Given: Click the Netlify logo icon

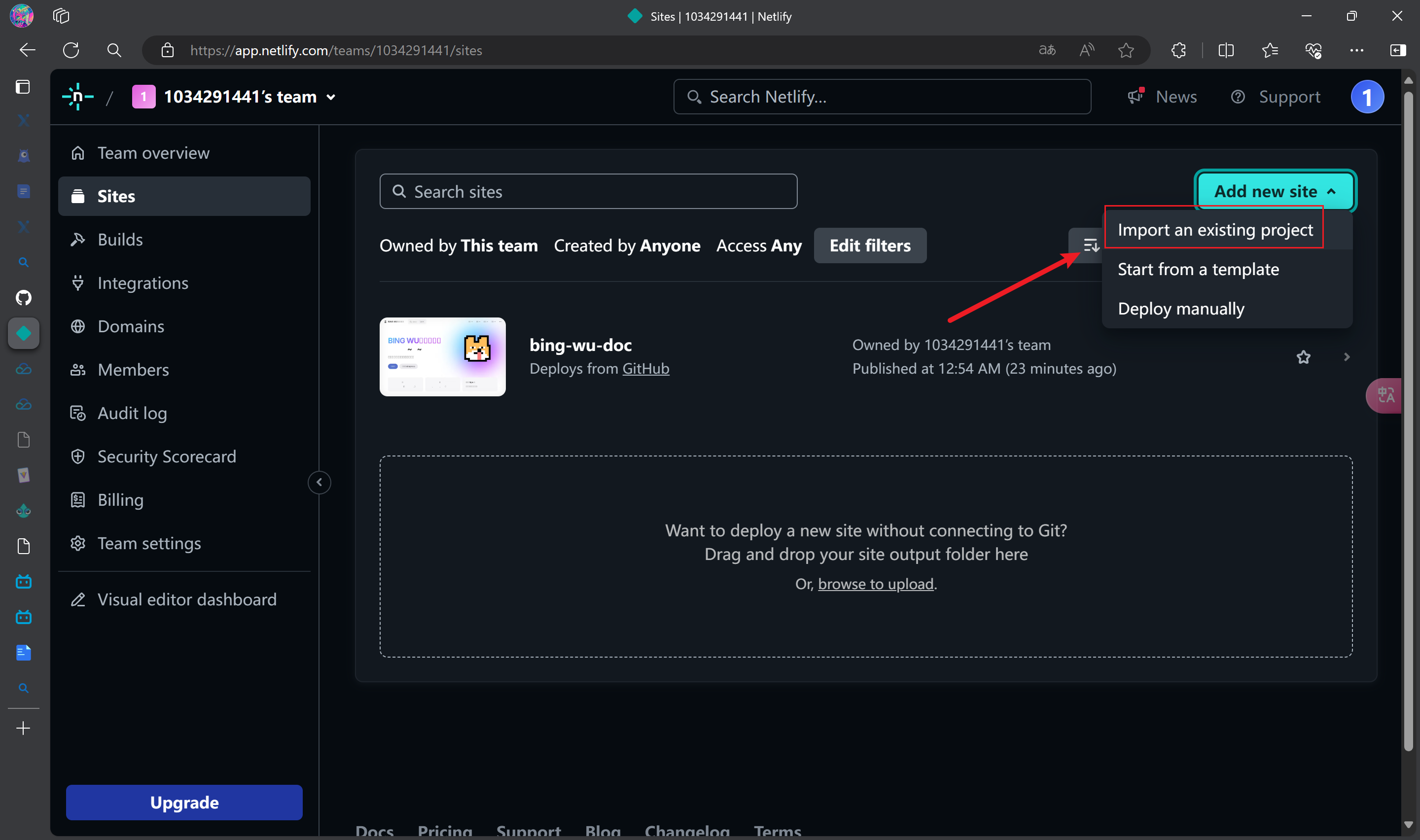Looking at the screenshot, I should pyautogui.click(x=77, y=97).
